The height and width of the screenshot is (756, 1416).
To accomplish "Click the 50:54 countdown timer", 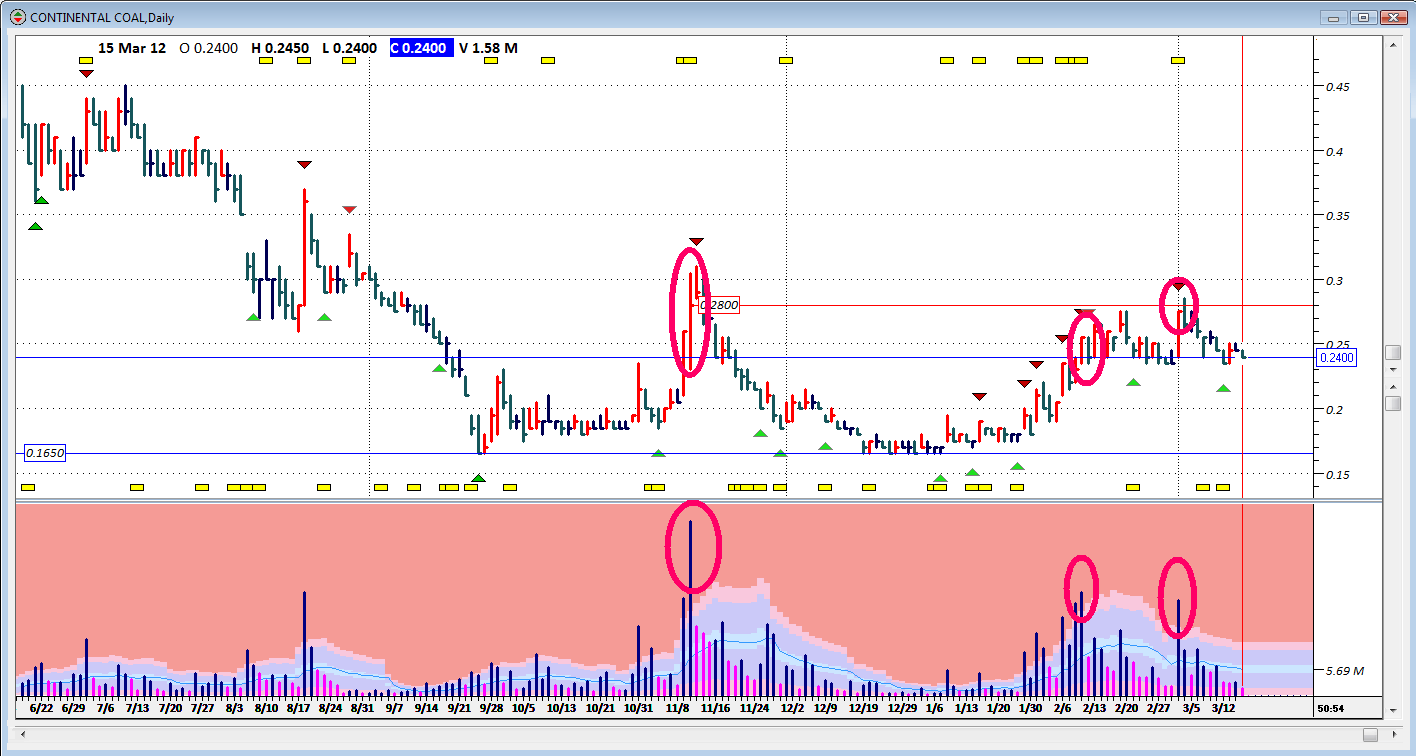I will click(1329, 708).
